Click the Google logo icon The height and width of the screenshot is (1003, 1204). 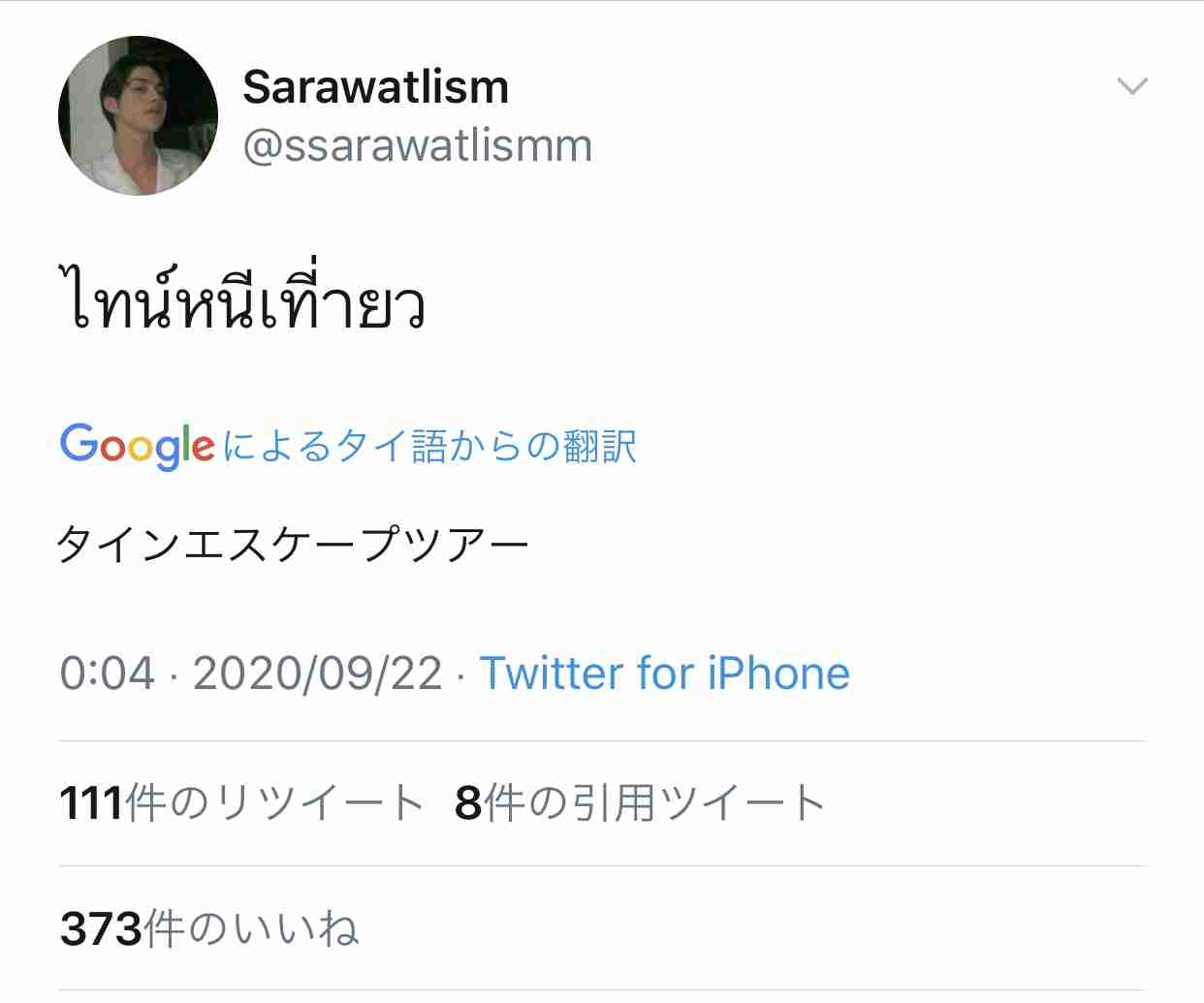pos(137,445)
